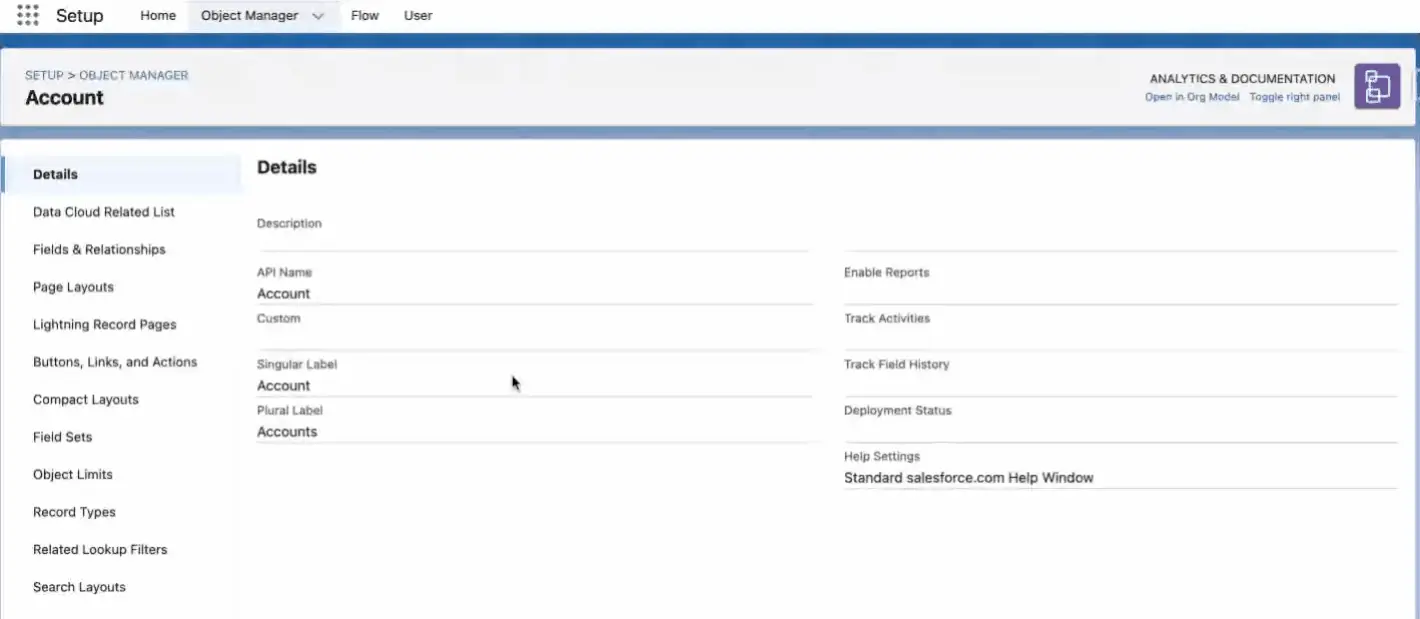The image size is (1420, 619).
Task: Open Fields & Relationships section
Action: click(x=99, y=249)
